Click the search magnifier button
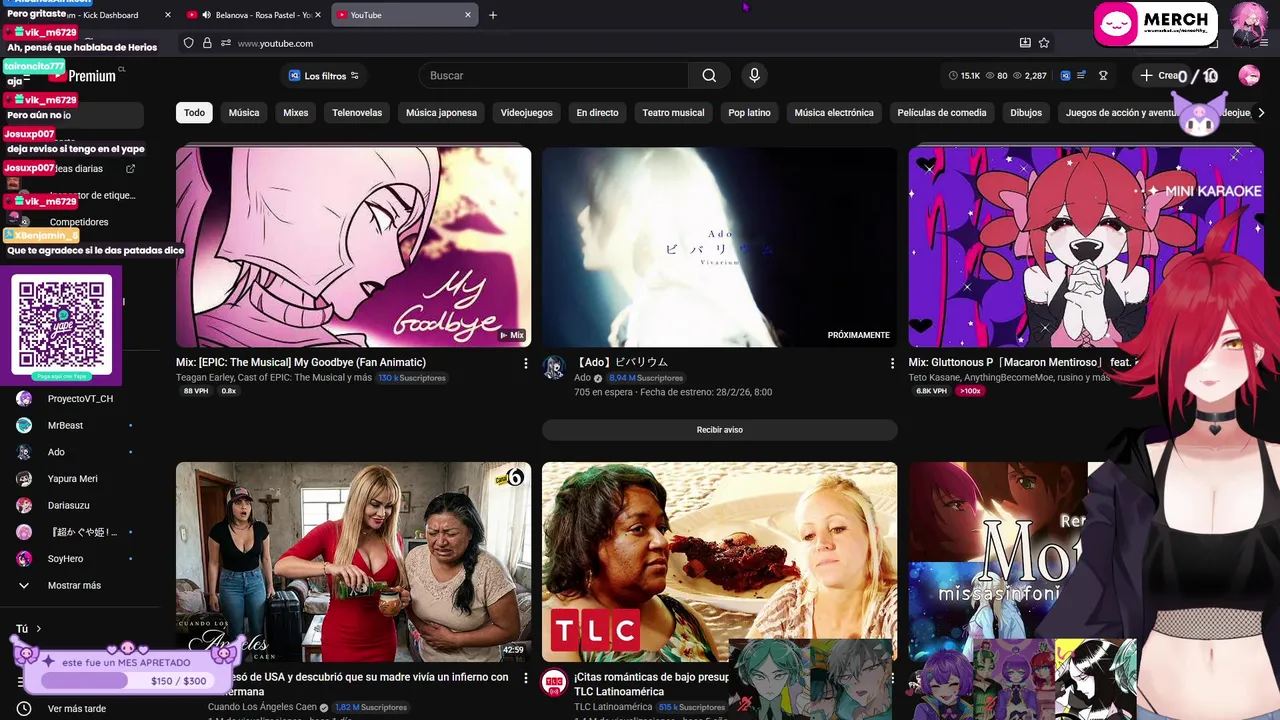Viewport: 1280px width, 720px height. click(709, 76)
